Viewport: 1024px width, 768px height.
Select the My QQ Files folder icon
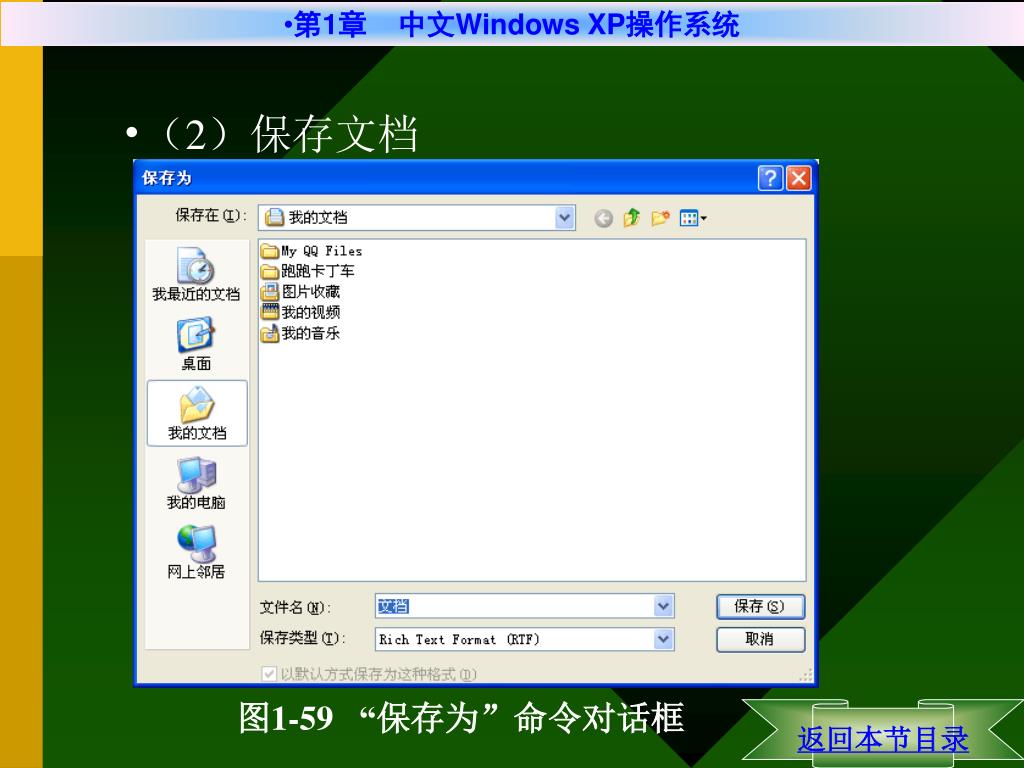pos(270,251)
